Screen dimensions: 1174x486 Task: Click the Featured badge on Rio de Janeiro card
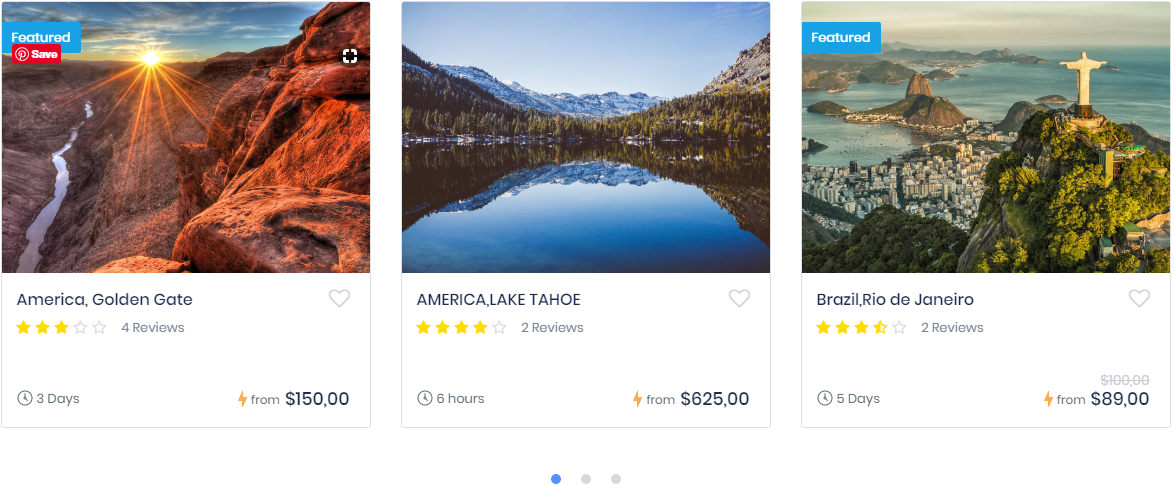(x=841, y=38)
